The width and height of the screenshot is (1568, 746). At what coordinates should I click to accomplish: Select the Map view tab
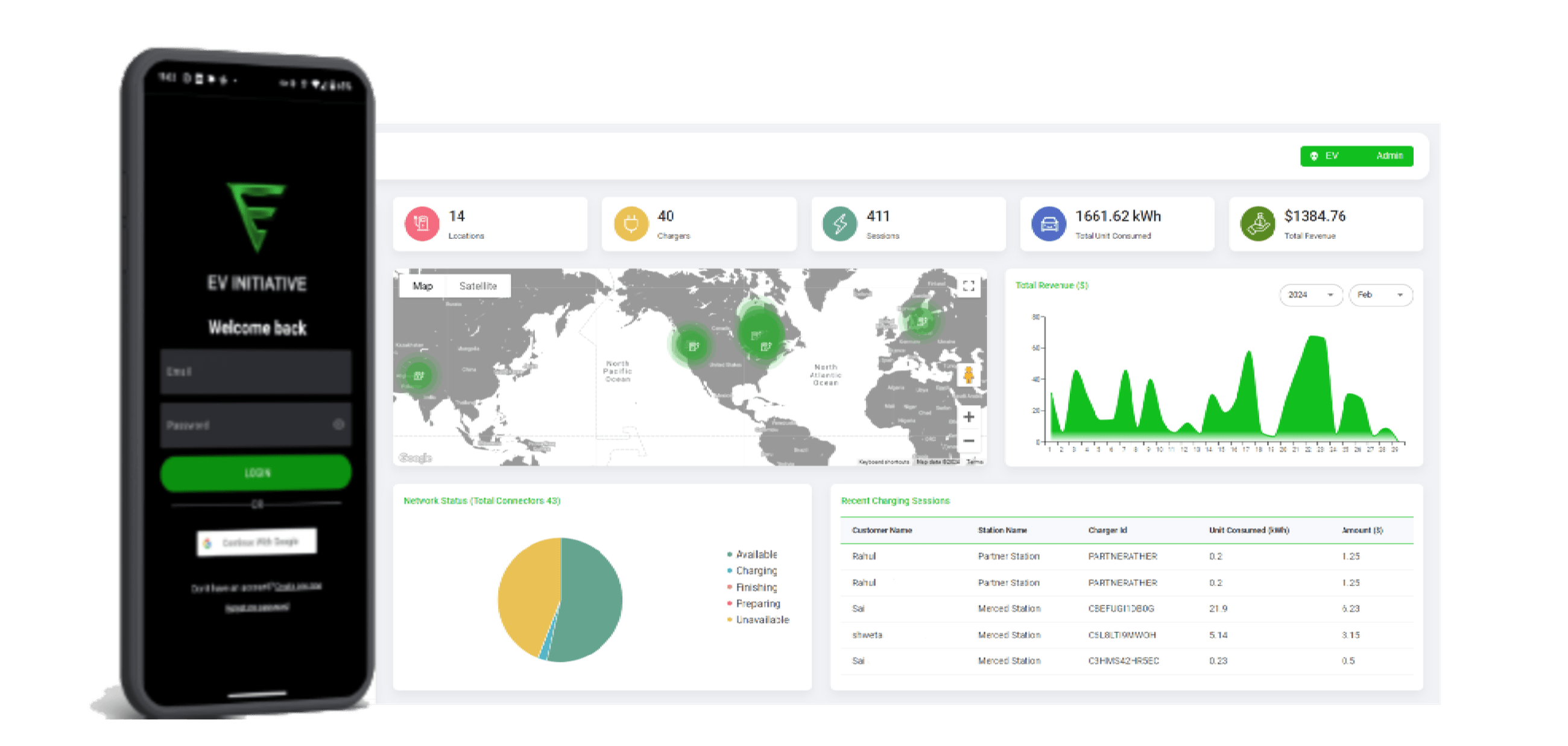point(422,286)
